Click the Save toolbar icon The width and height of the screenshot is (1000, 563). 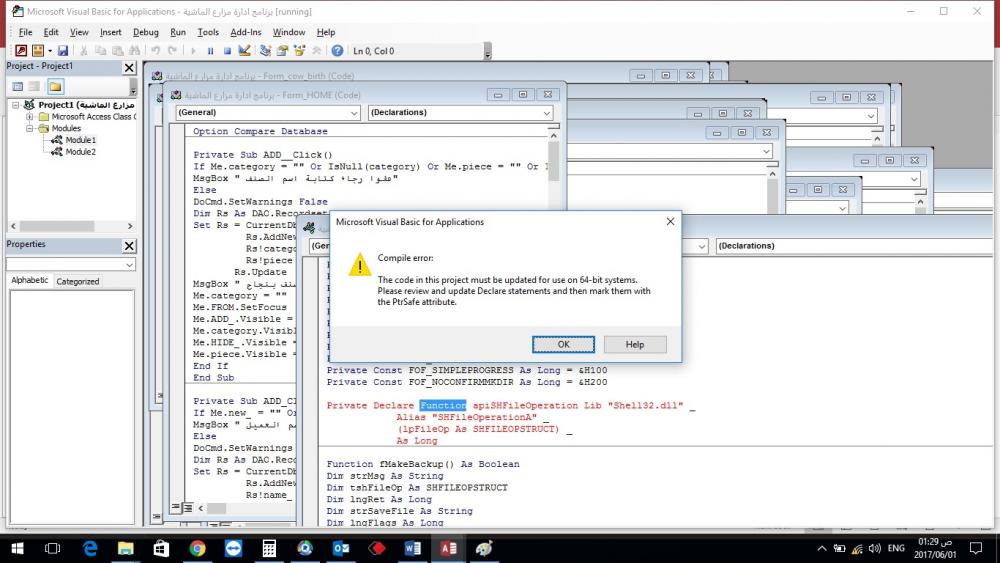62,50
